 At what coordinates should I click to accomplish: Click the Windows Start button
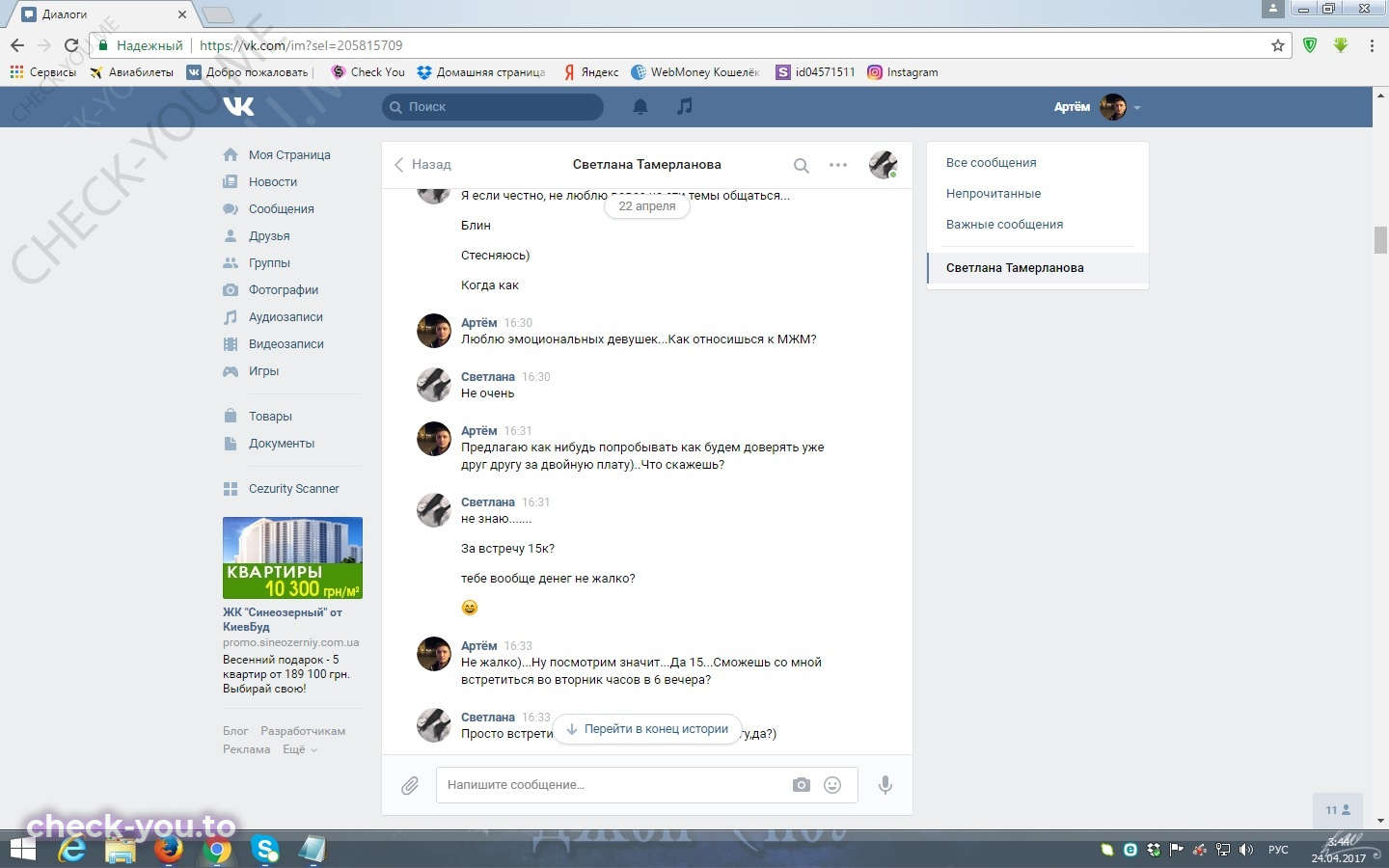coord(22,849)
